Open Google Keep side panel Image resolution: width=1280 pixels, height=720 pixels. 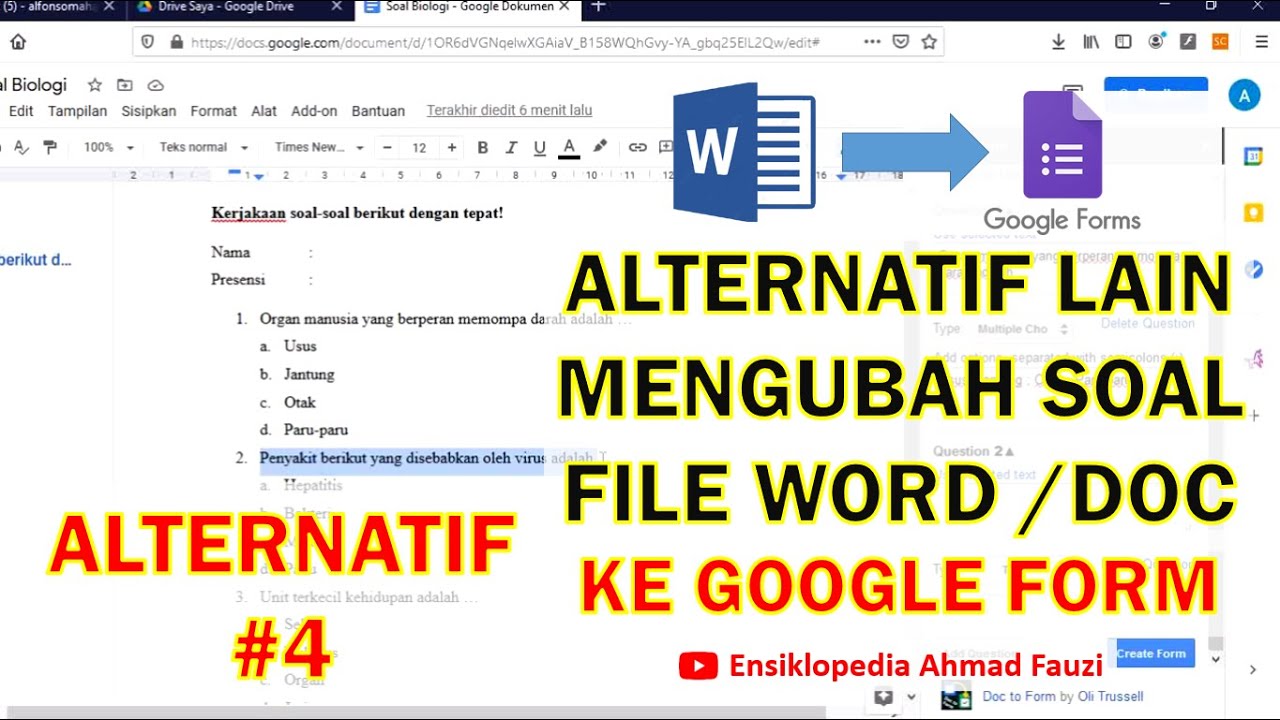pos(1253,212)
